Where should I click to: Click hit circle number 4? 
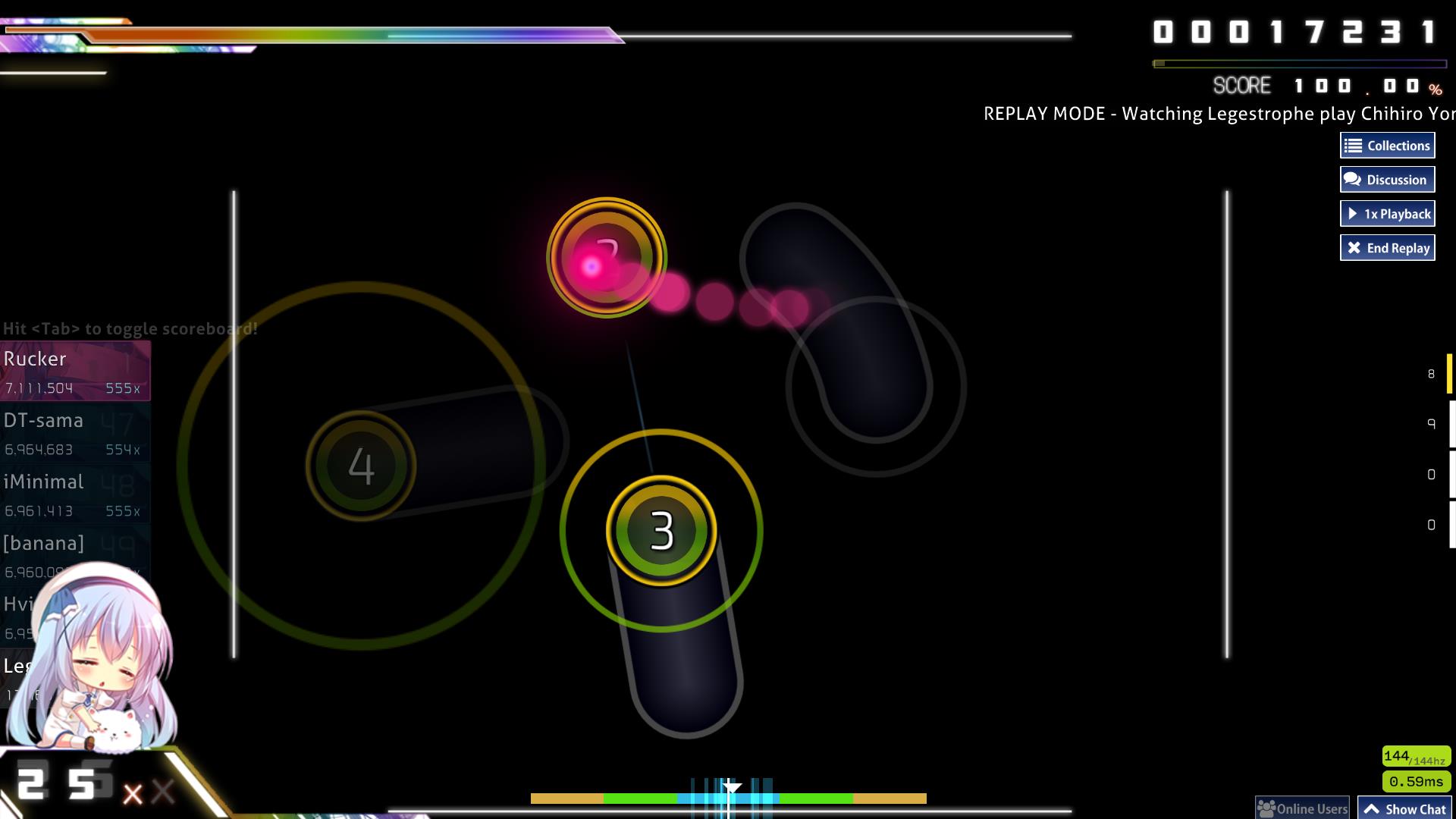[361, 466]
